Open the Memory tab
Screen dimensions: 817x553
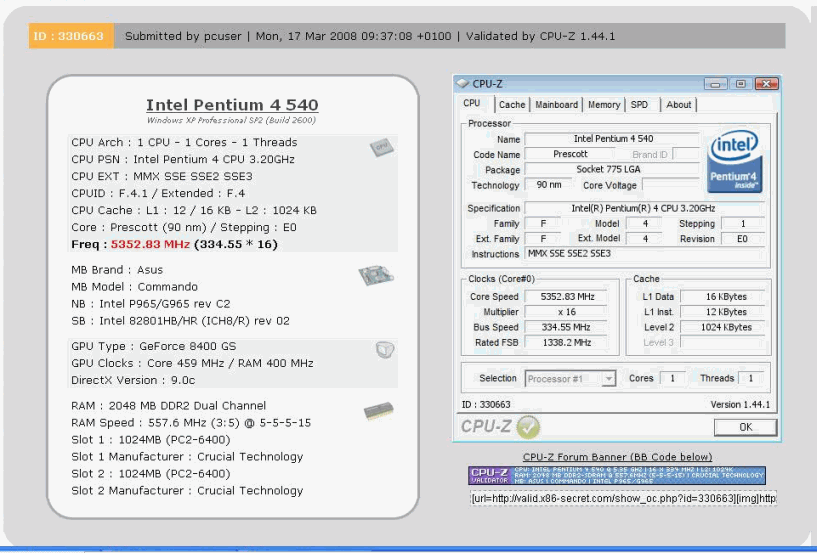coord(604,105)
